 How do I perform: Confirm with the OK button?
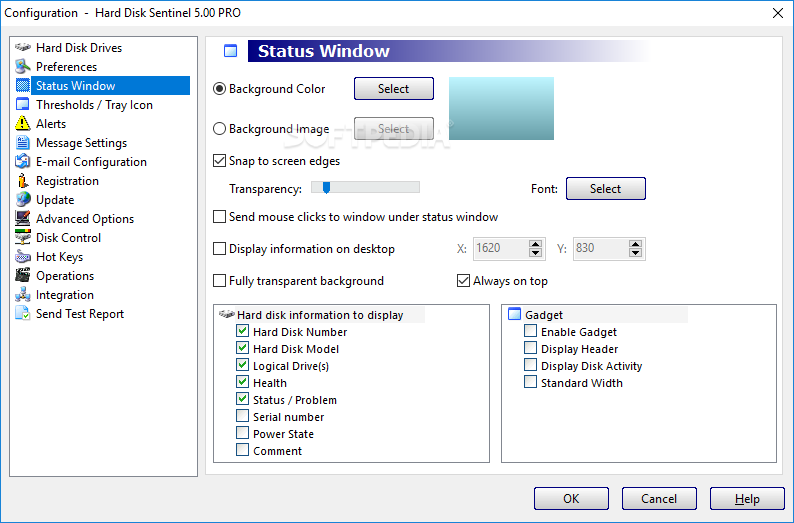click(571, 499)
